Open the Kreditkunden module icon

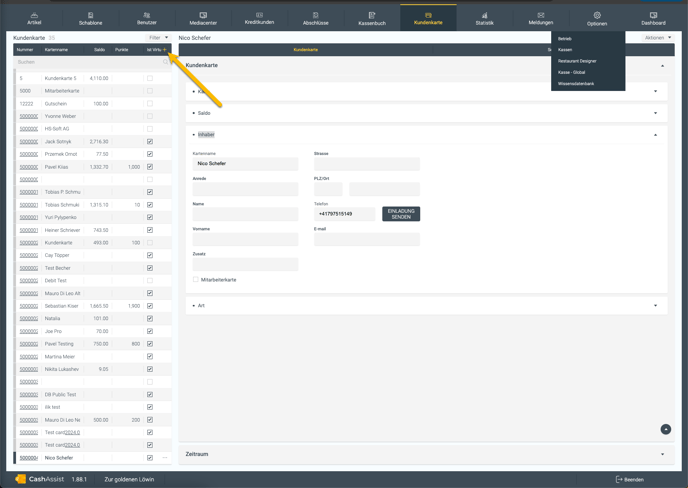(x=259, y=15)
